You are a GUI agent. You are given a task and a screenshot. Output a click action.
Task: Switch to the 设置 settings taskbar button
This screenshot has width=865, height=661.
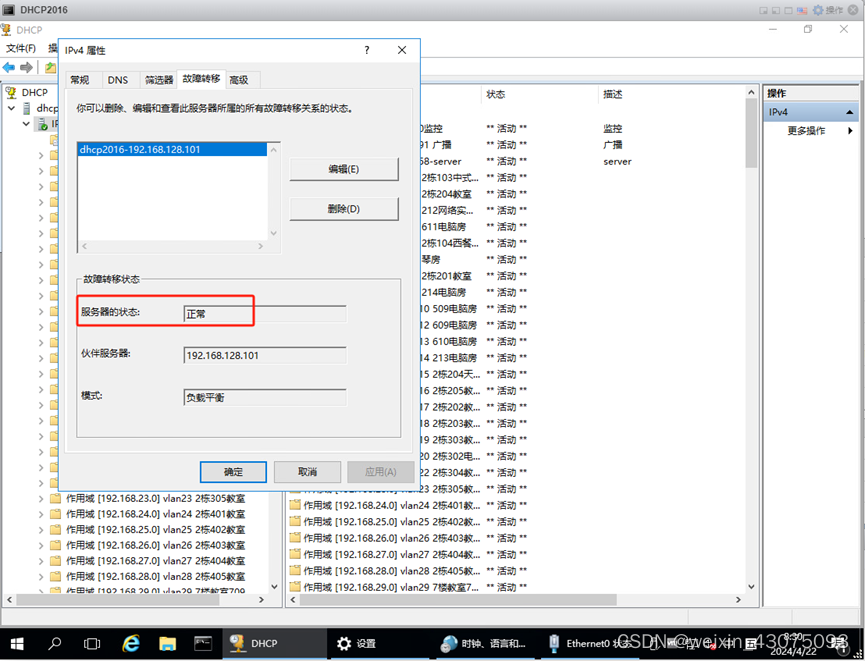(x=379, y=643)
